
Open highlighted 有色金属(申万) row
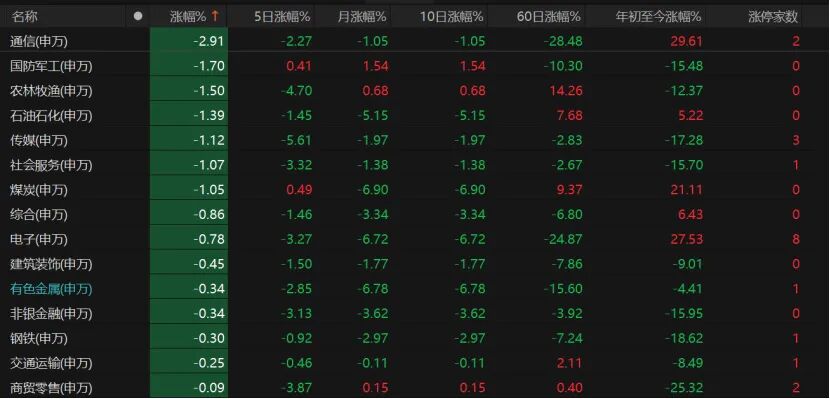(x=415, y=288)
